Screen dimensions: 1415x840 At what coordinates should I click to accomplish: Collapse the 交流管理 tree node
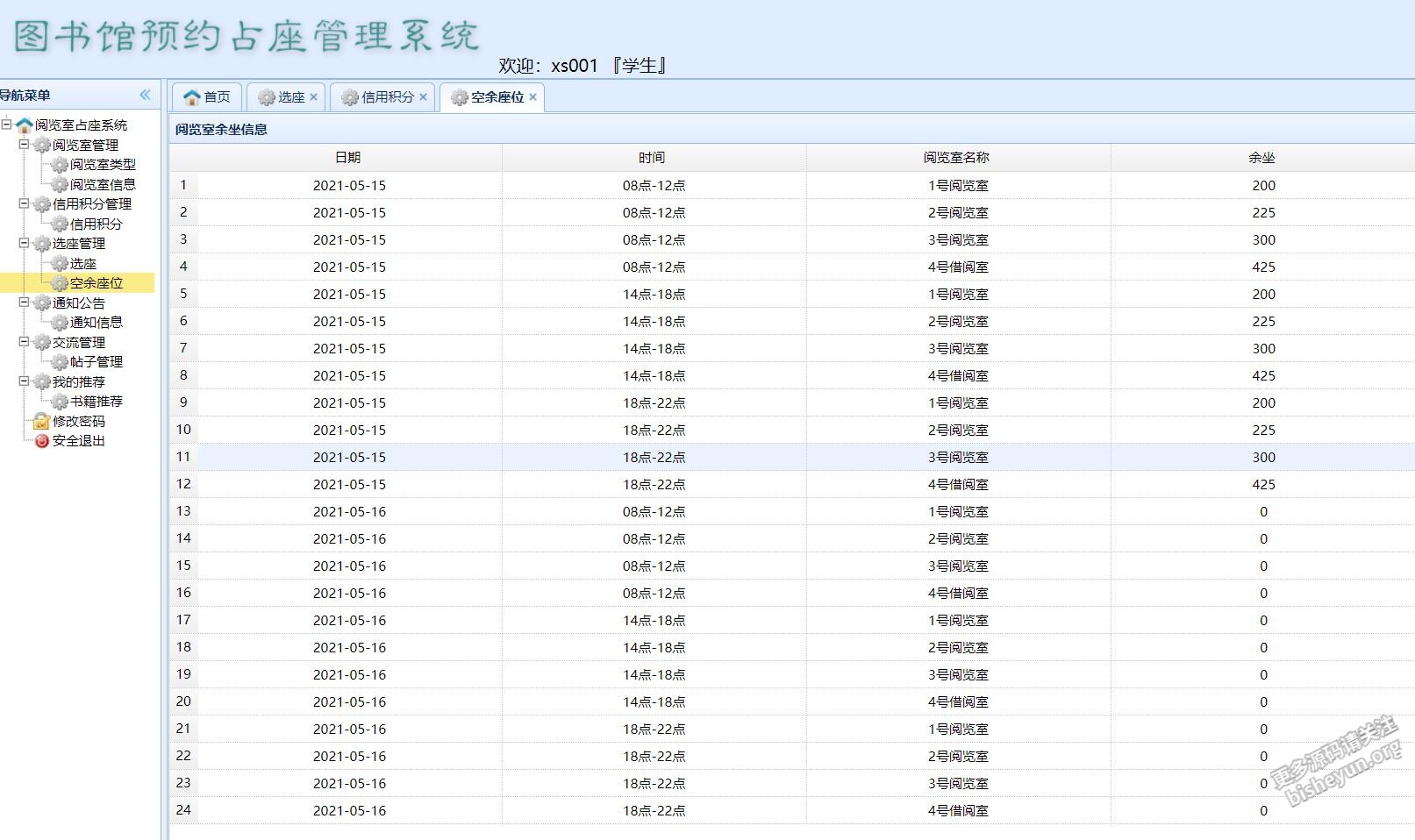25,341
